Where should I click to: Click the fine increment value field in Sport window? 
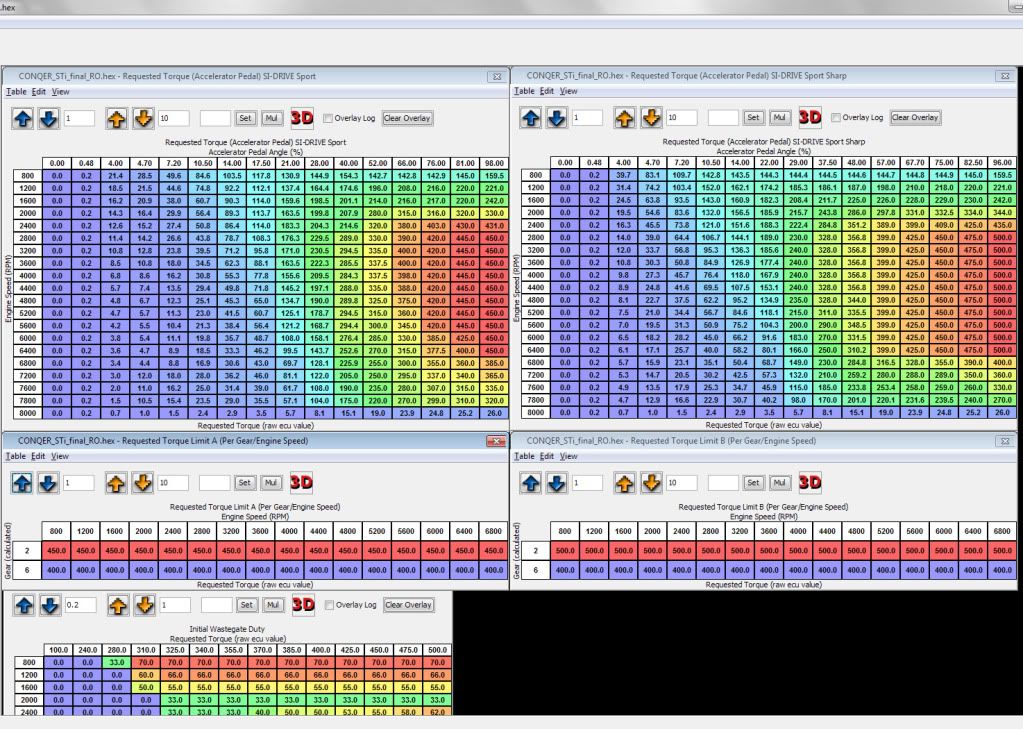tap(80, 118)
